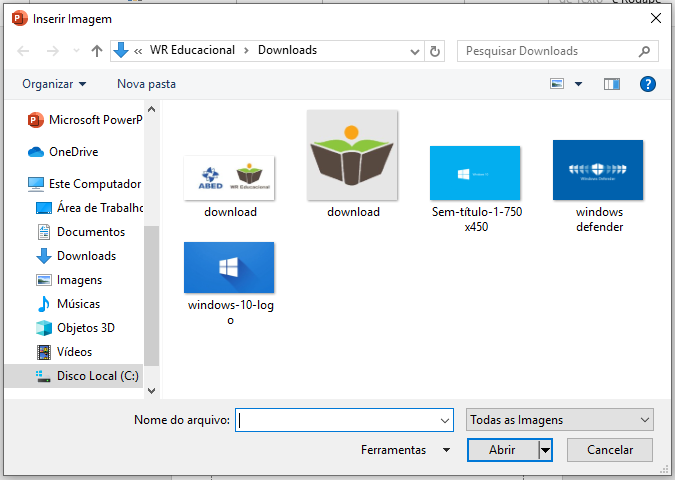Click the search magnifier icon
Screen dimensions: 675x480
643,50
